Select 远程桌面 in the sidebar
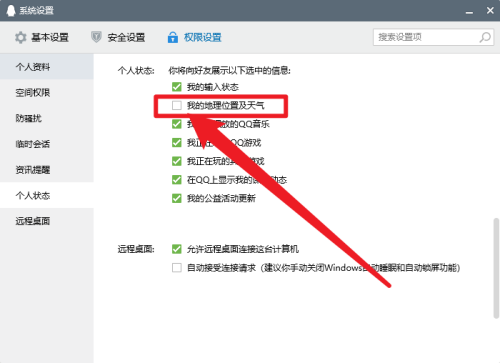The image size is (500, 363). (x=47, y=221)
